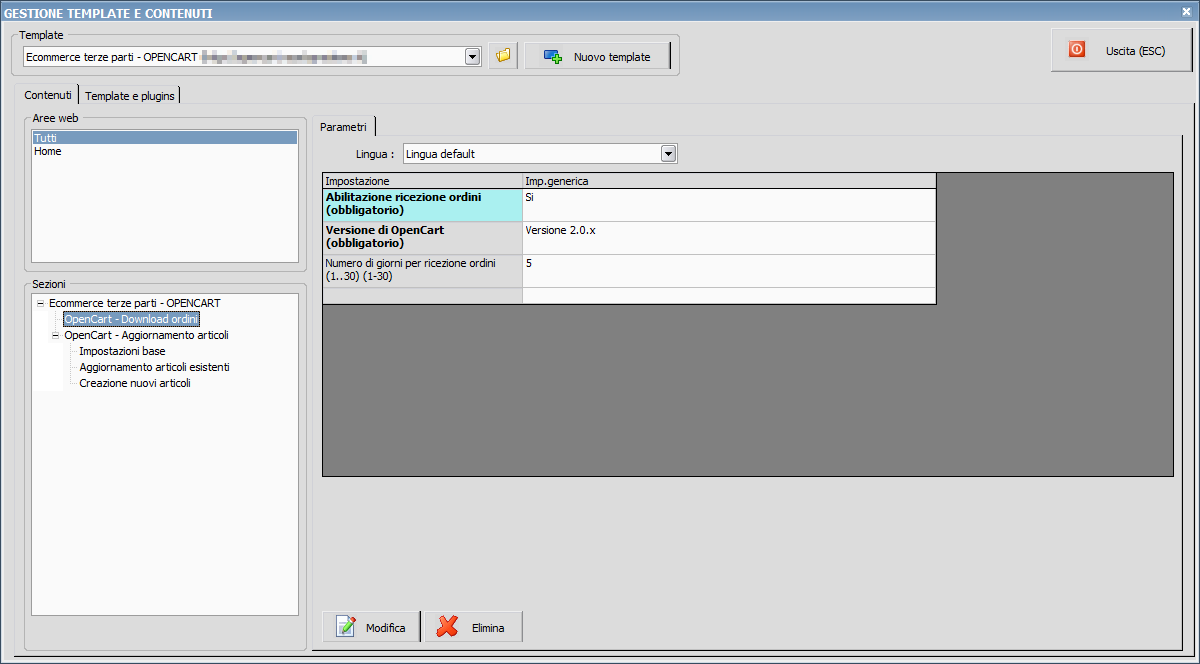This screenshot has width=1200, height=664.
Task: Select Tutti in Aree web list
Action: [x=165, y=137]
